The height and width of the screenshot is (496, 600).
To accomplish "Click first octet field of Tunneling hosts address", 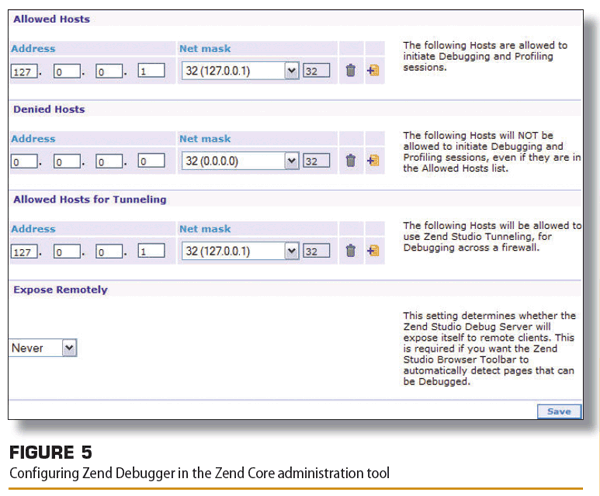I will (x=23, y=252).
